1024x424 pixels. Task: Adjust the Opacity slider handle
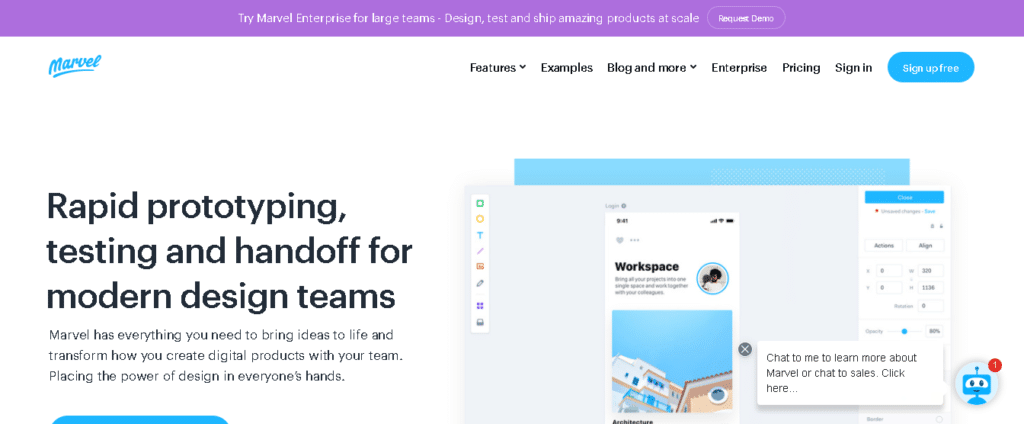coord(904,331)
